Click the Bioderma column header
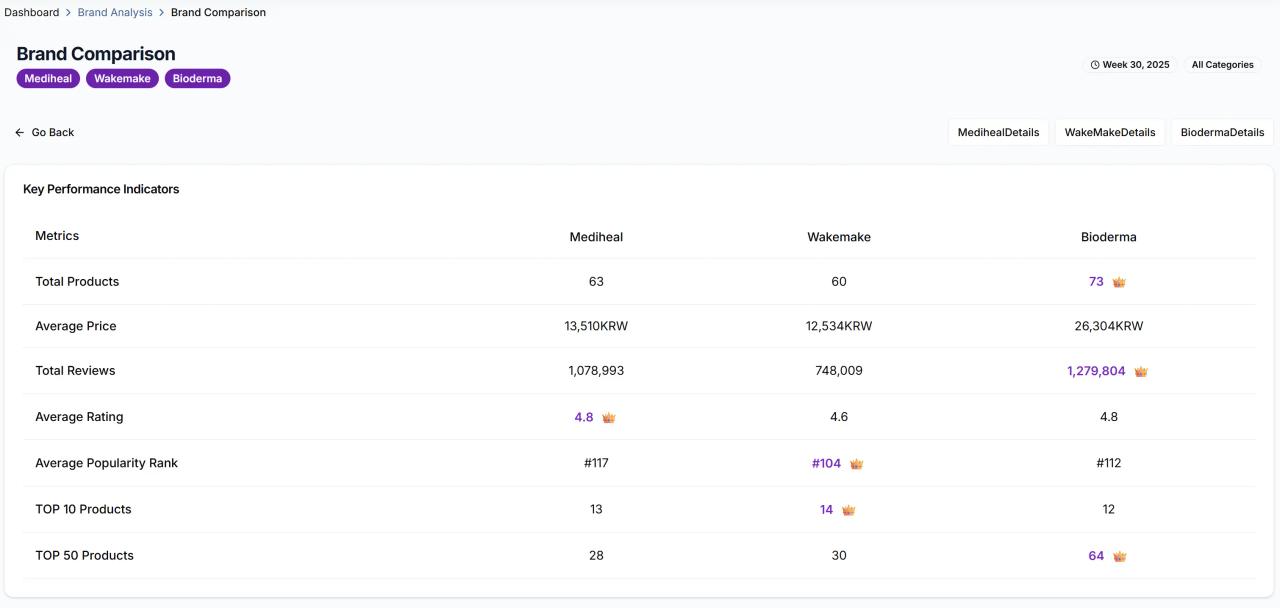This screenshot has height=608, width=1280. [x=1109, y=237]
